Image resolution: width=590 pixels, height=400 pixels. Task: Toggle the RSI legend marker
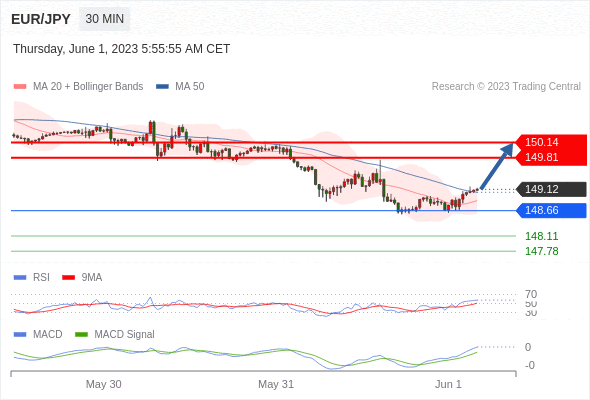tap(20, 278)
